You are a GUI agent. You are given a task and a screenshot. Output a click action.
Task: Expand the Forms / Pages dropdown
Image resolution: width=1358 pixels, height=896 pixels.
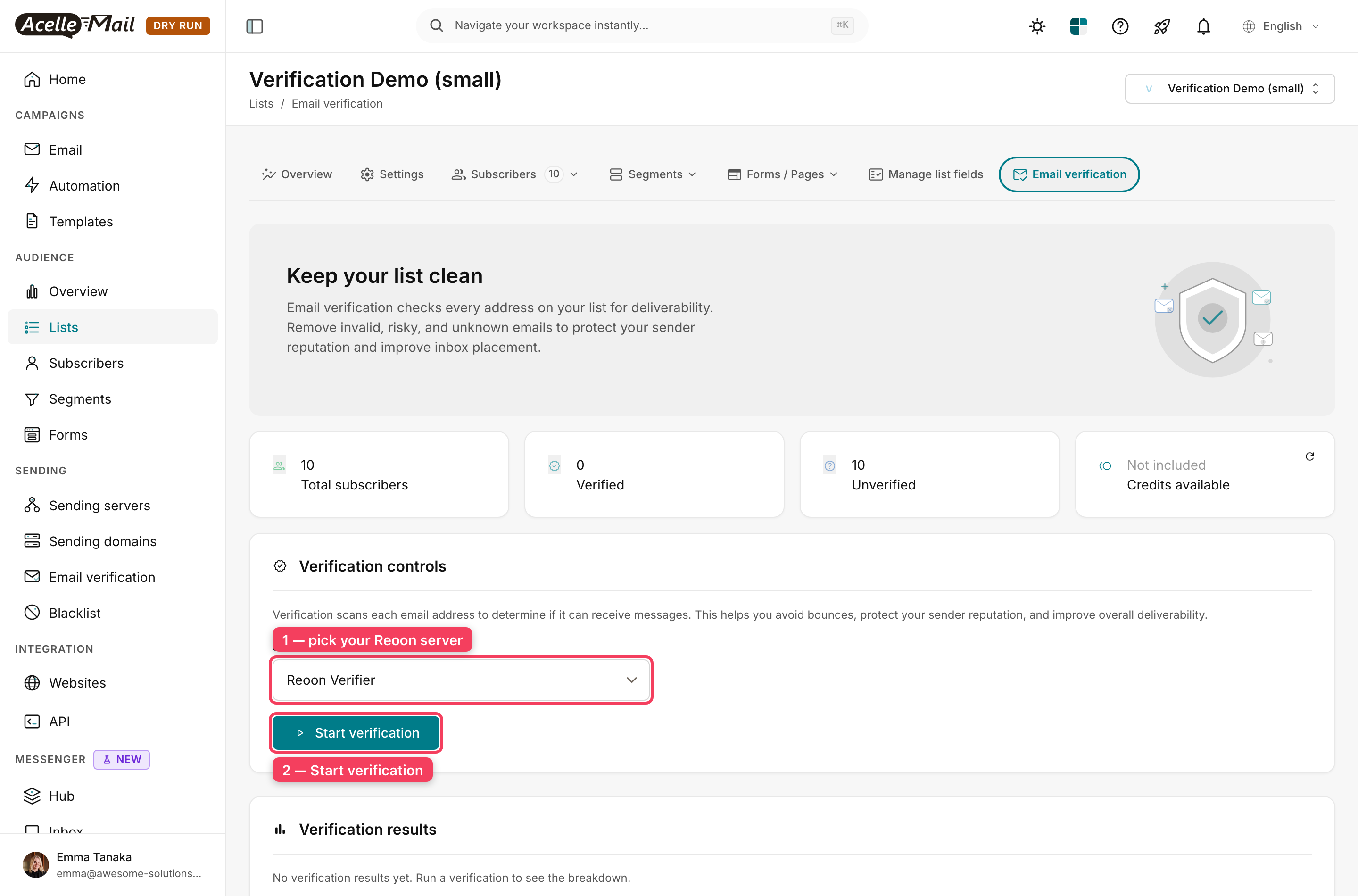point(782,174)
